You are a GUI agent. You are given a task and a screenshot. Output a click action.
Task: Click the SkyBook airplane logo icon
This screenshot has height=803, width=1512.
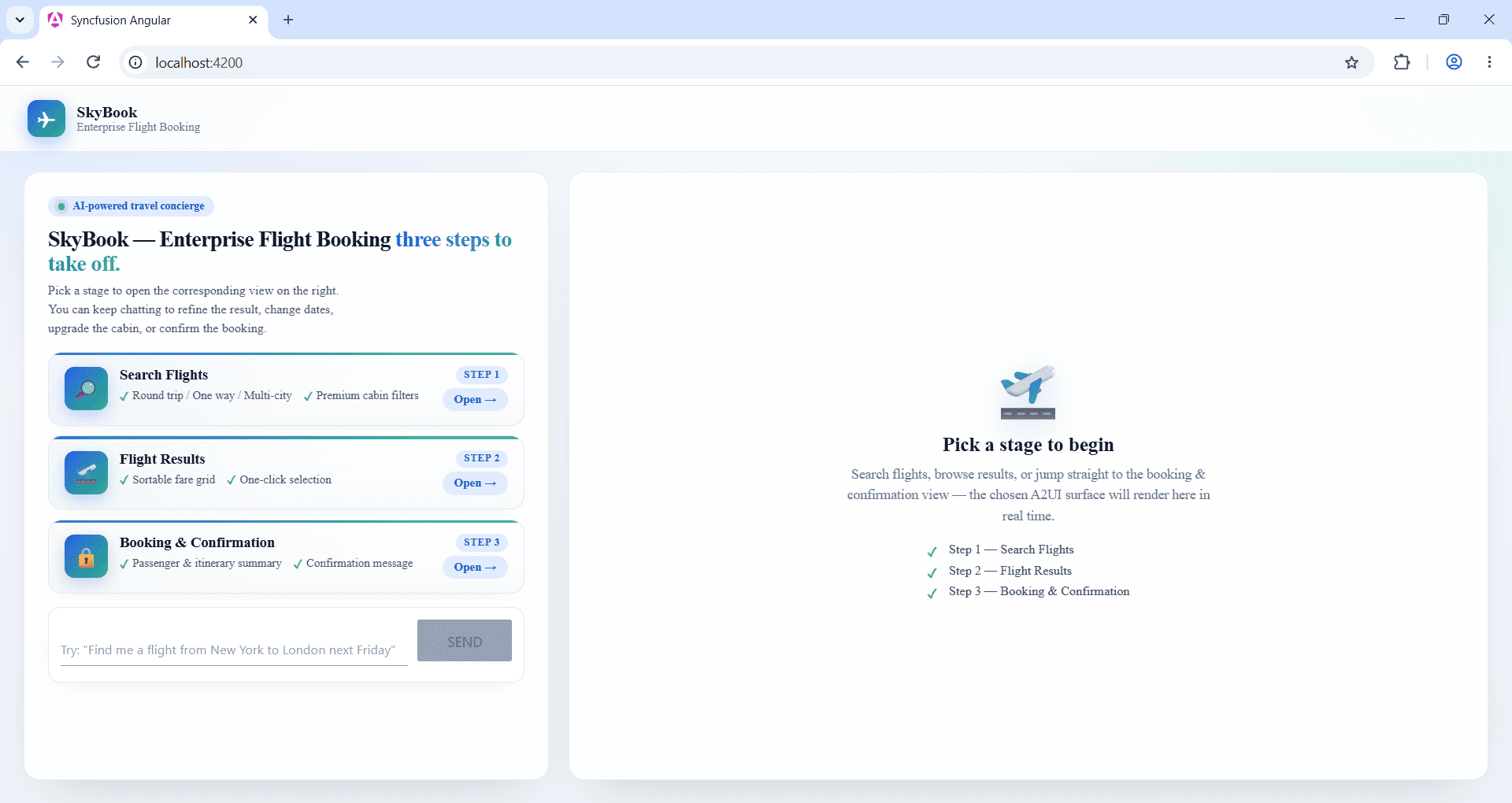coord(46,119)
